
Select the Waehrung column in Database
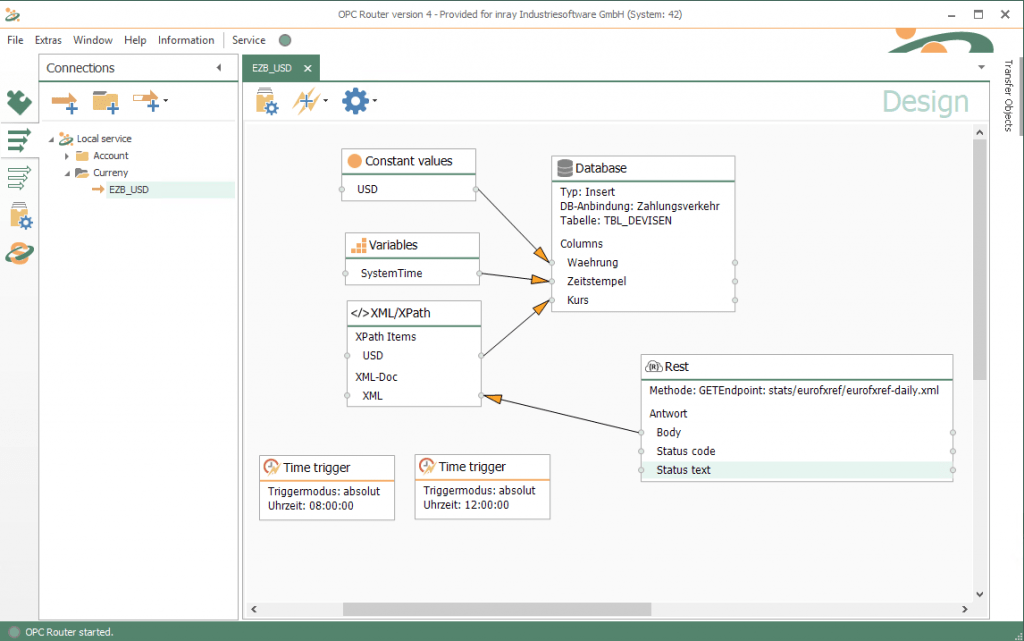643,262
